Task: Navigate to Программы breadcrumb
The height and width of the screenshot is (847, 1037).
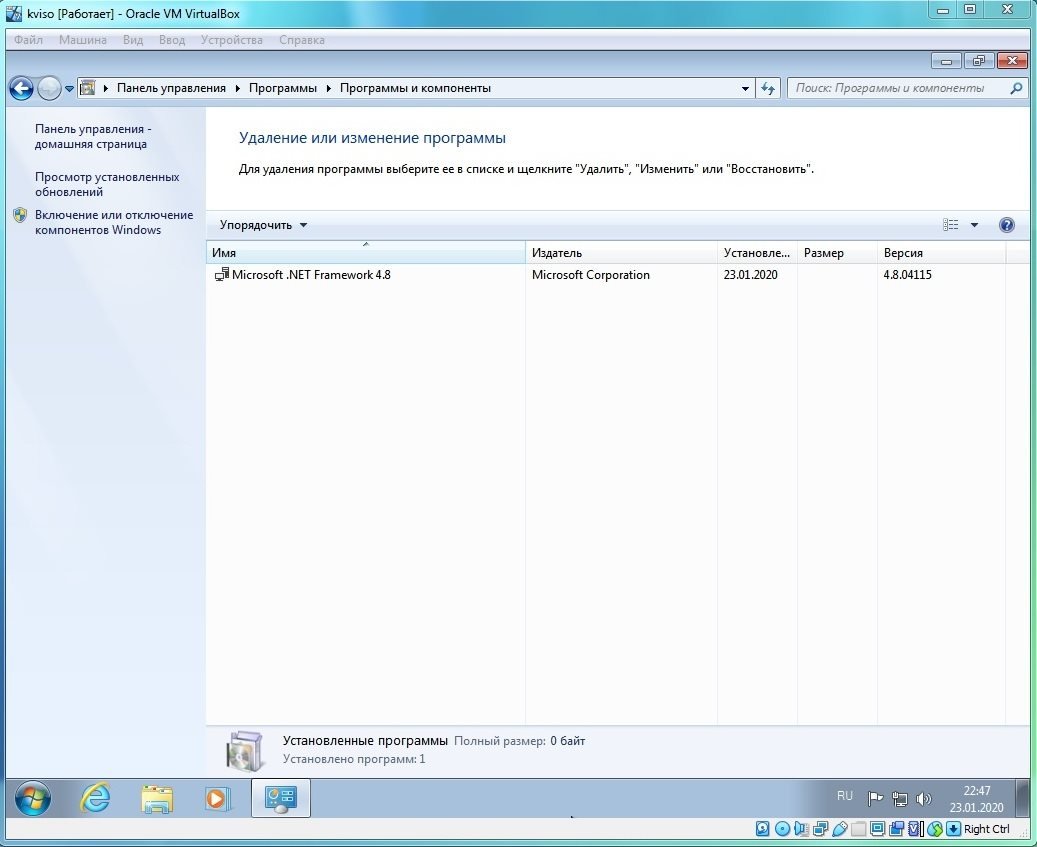Action: 282,88
